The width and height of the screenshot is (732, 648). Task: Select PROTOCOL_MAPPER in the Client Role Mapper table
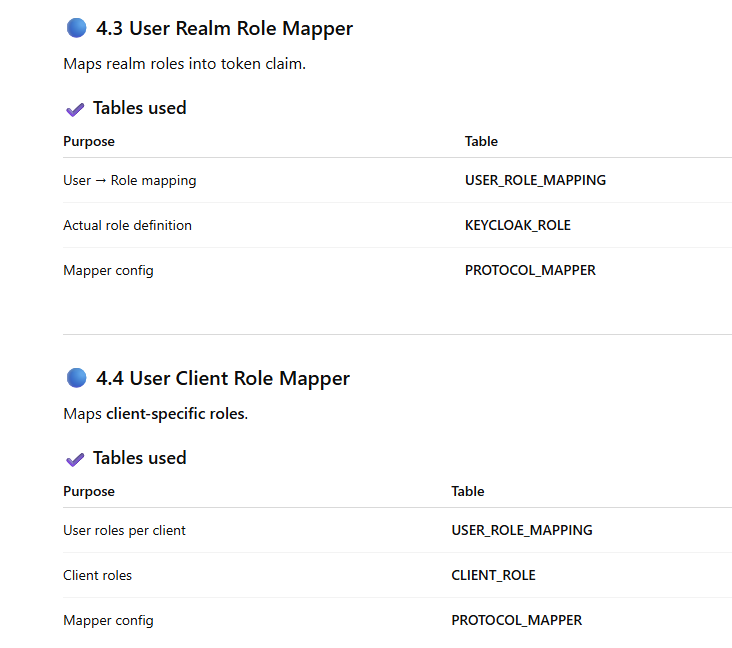pos(516,620)
